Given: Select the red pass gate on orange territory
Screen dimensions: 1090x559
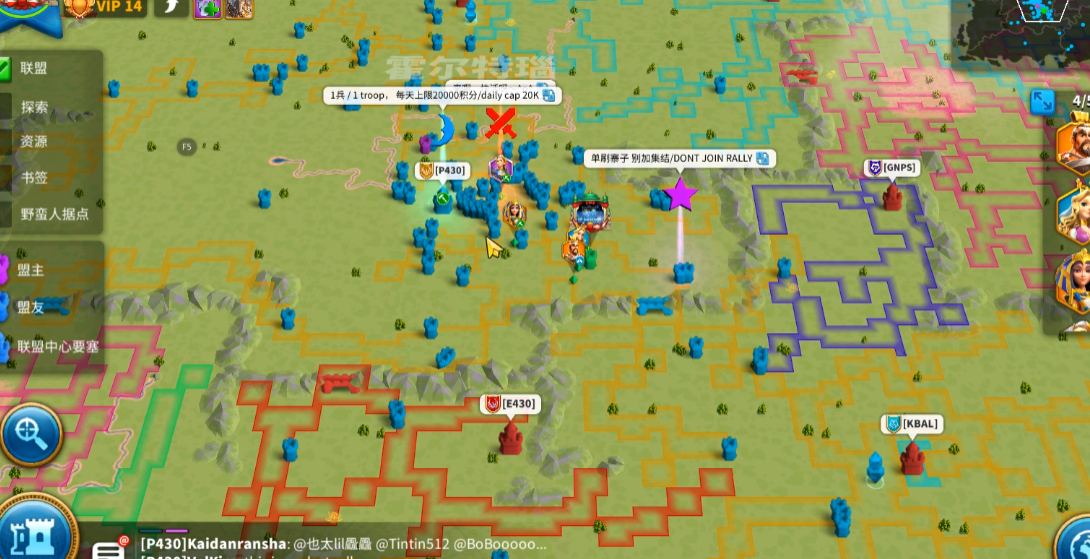Looking at the screenshot, I should [339, 382].
